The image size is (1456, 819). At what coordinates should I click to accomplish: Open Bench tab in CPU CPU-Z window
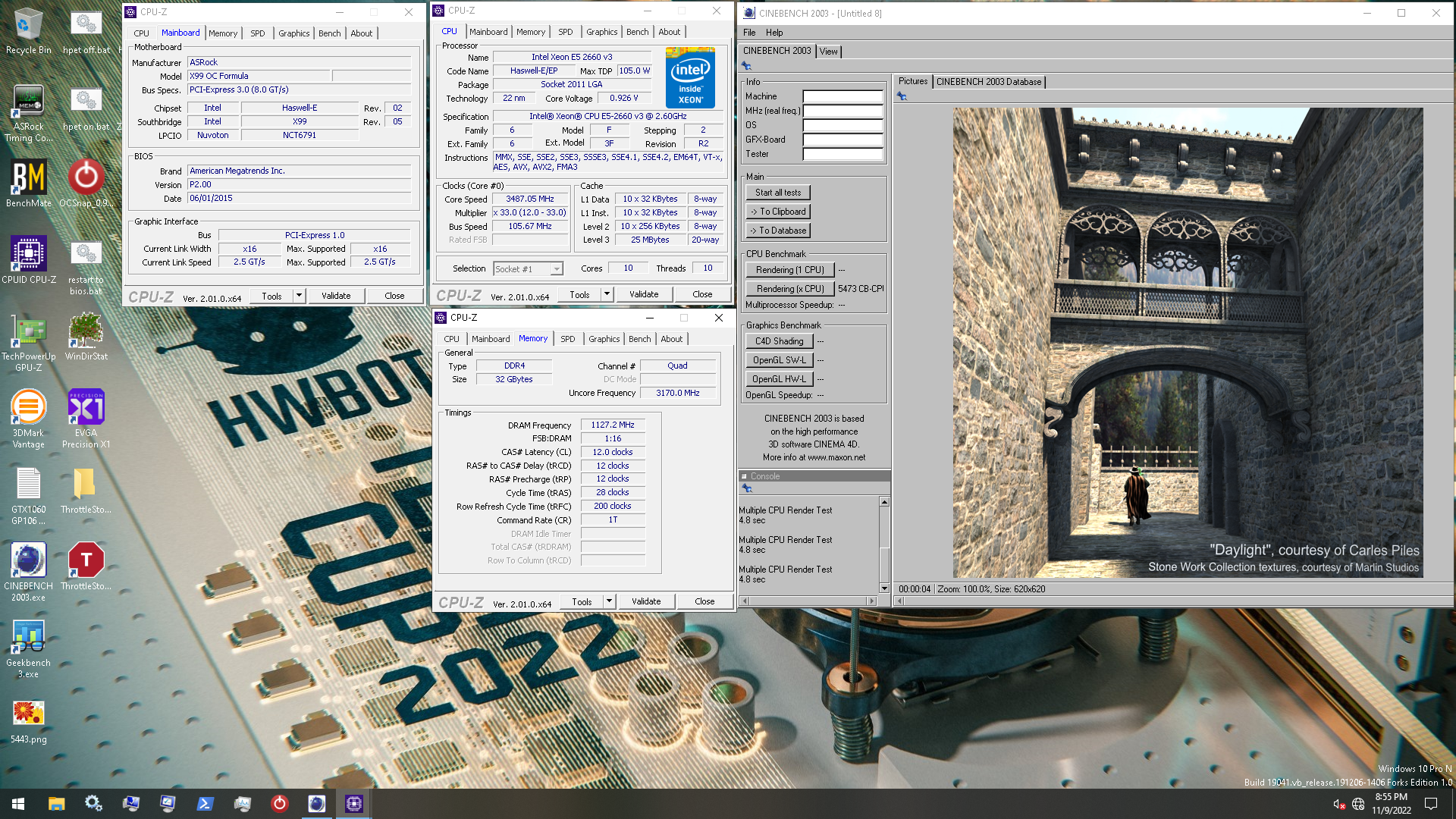[x=638, y=32]
